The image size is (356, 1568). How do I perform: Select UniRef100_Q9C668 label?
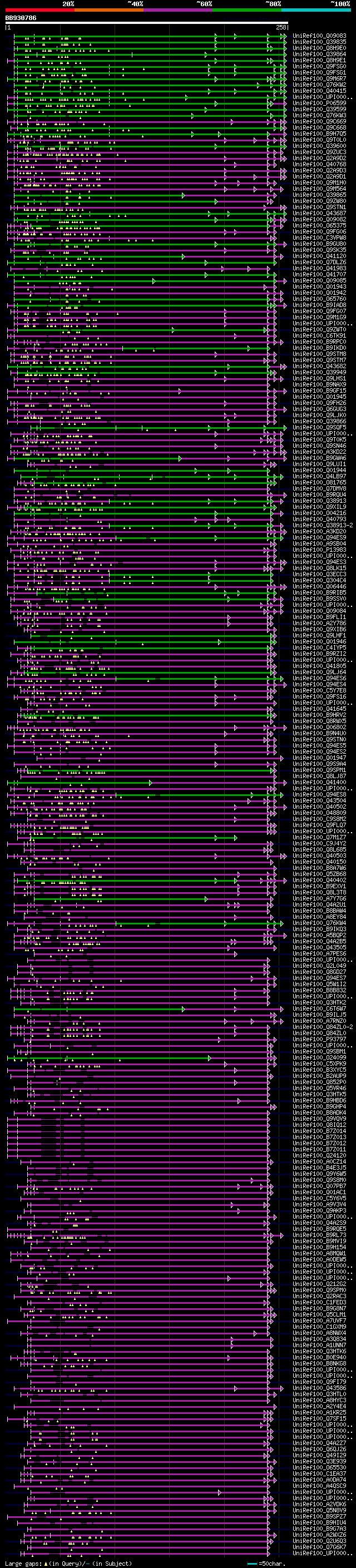[x=319, y=127]
